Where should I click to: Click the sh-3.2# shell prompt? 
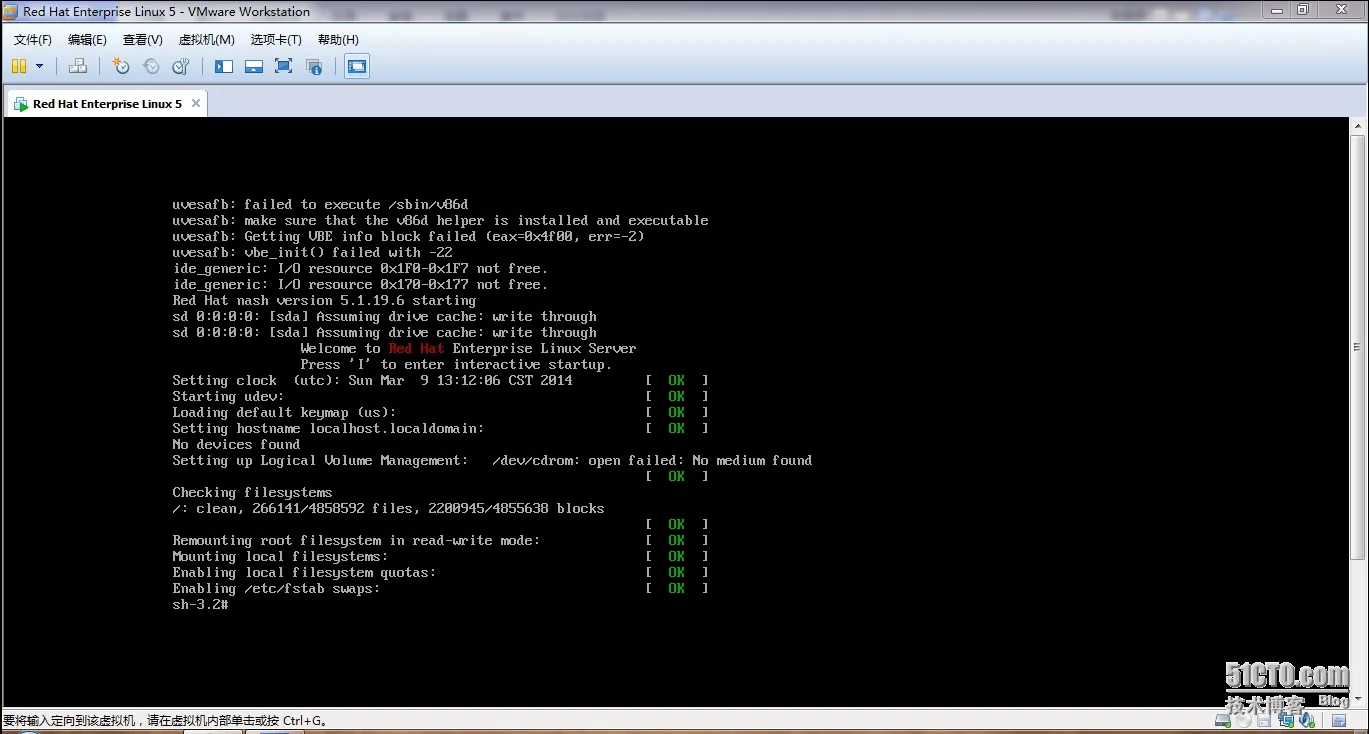pos(201,604)
